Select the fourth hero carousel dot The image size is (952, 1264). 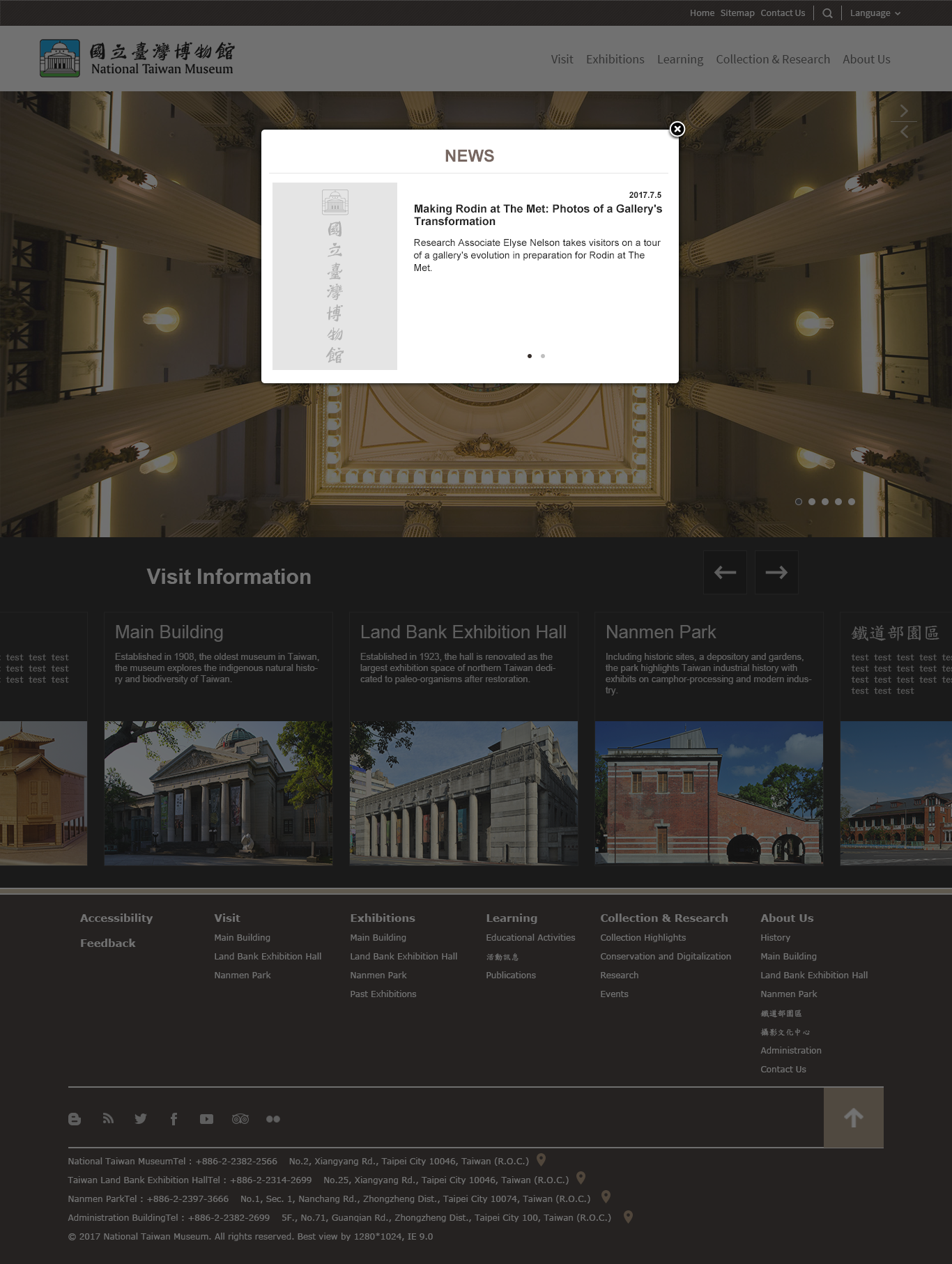click(838, 502)
